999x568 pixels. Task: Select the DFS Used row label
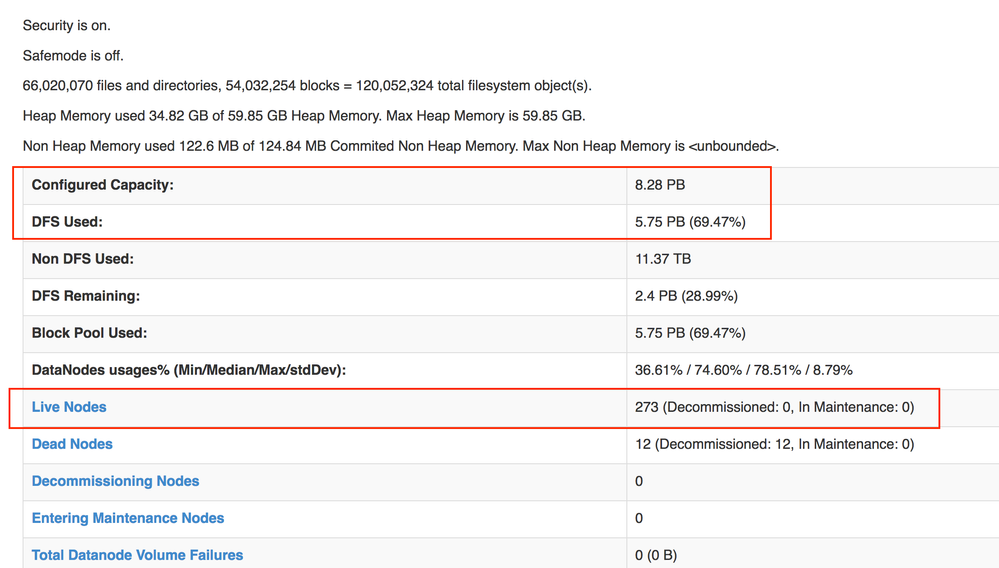(67, 222)
